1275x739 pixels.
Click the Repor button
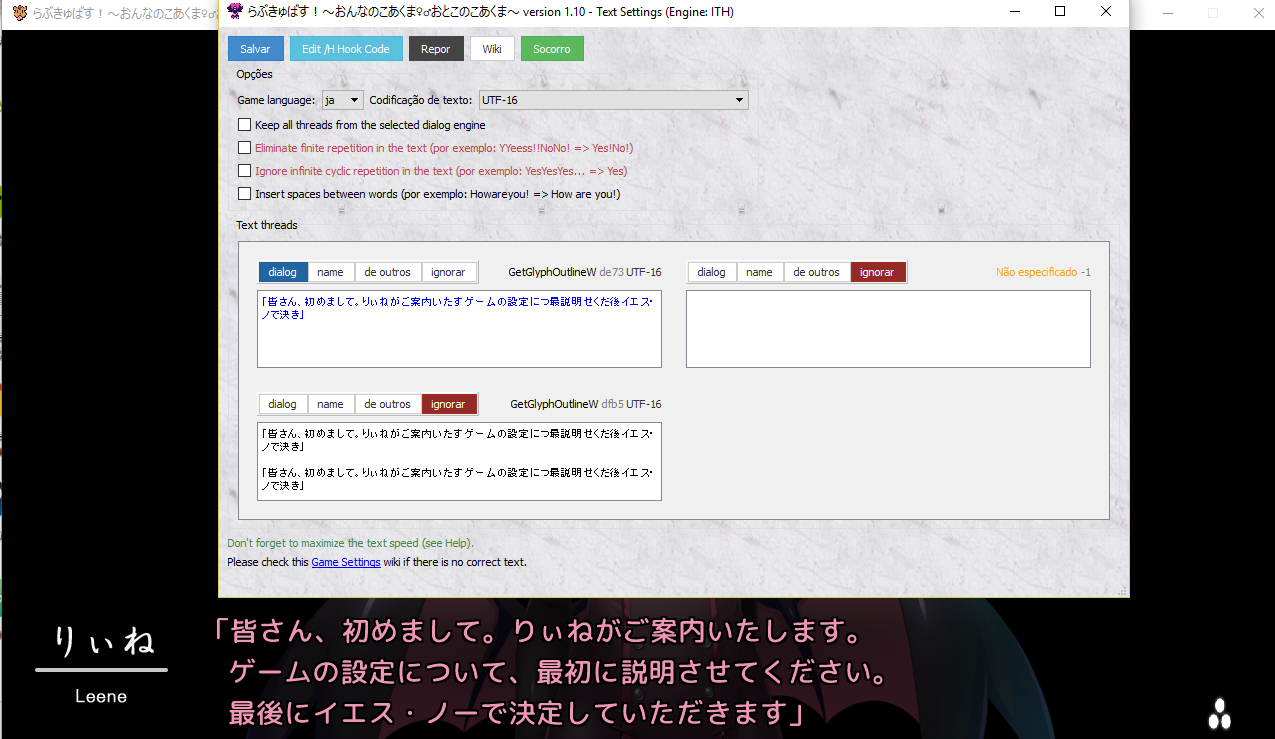(435, 49)
